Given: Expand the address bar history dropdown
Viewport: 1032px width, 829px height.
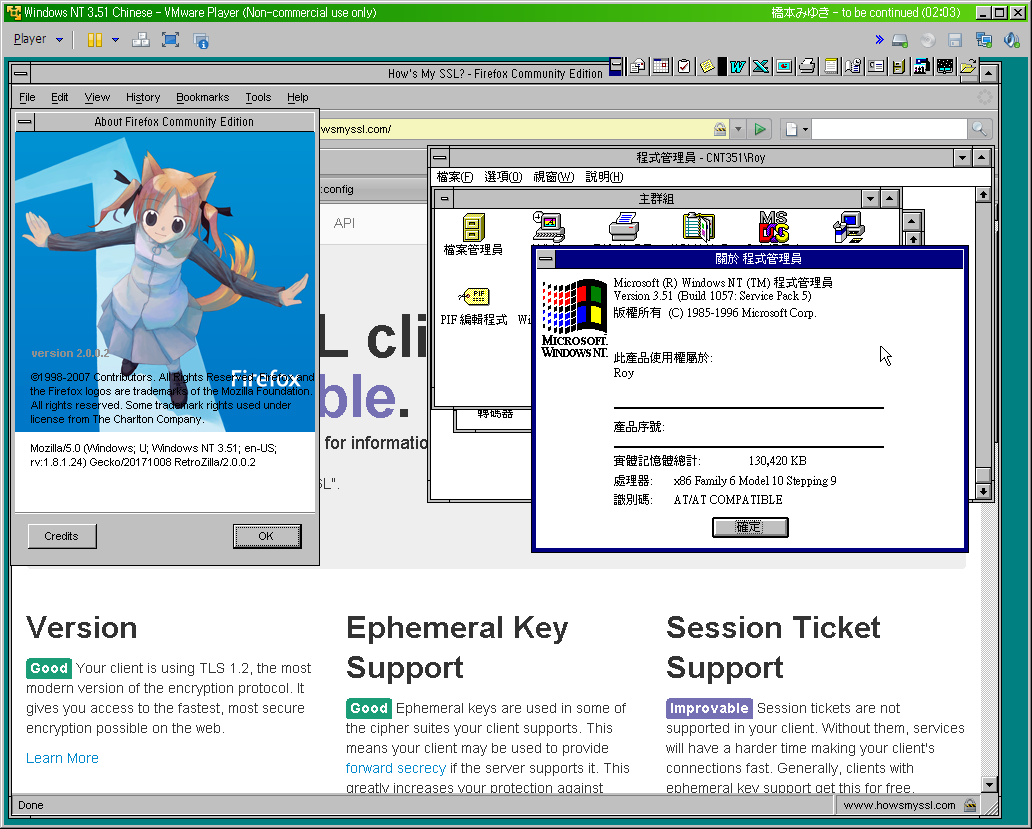Looking at the screenshot, I should (x=738, y=129).
